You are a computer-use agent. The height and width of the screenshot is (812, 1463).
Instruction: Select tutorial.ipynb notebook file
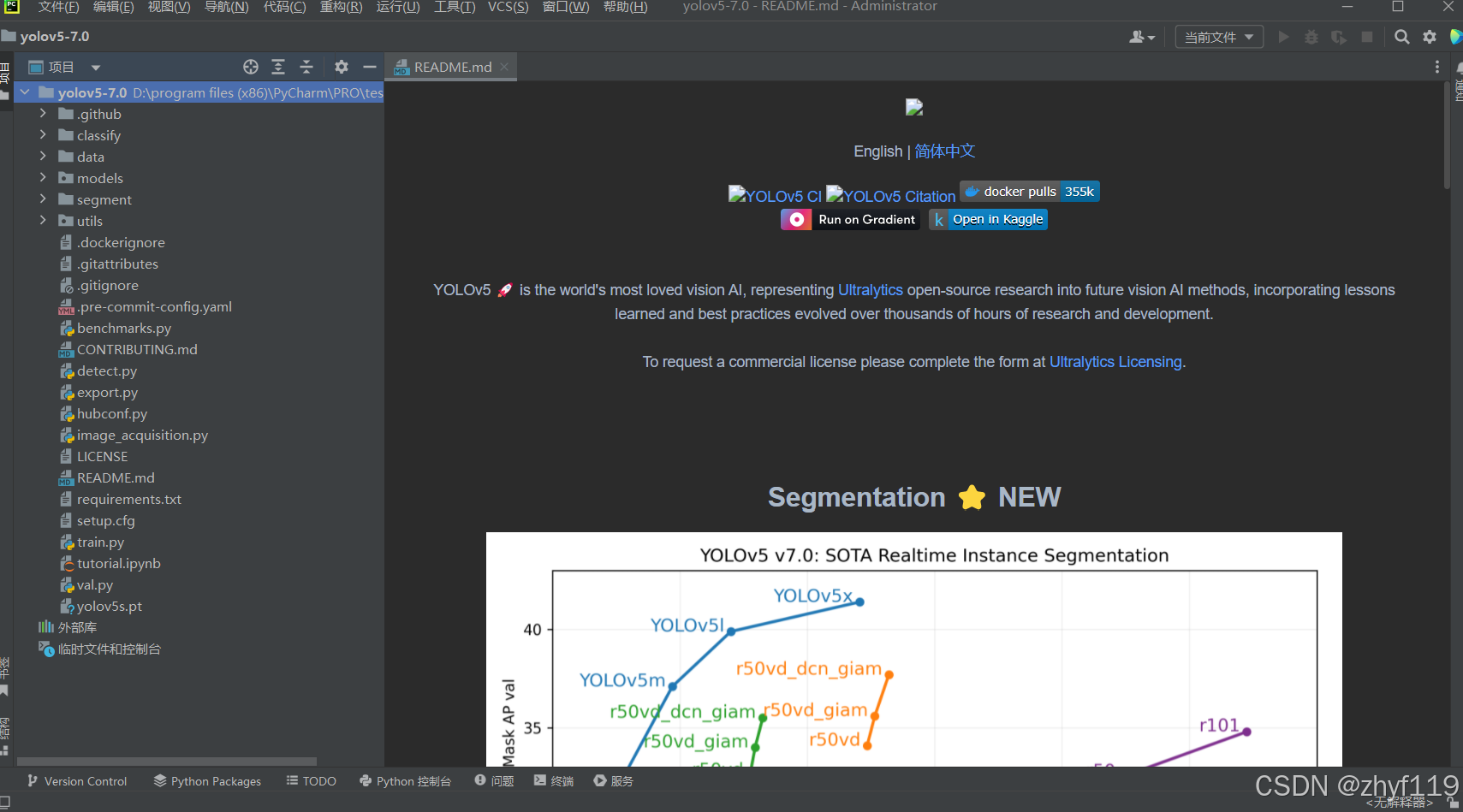tap(118, 564)
